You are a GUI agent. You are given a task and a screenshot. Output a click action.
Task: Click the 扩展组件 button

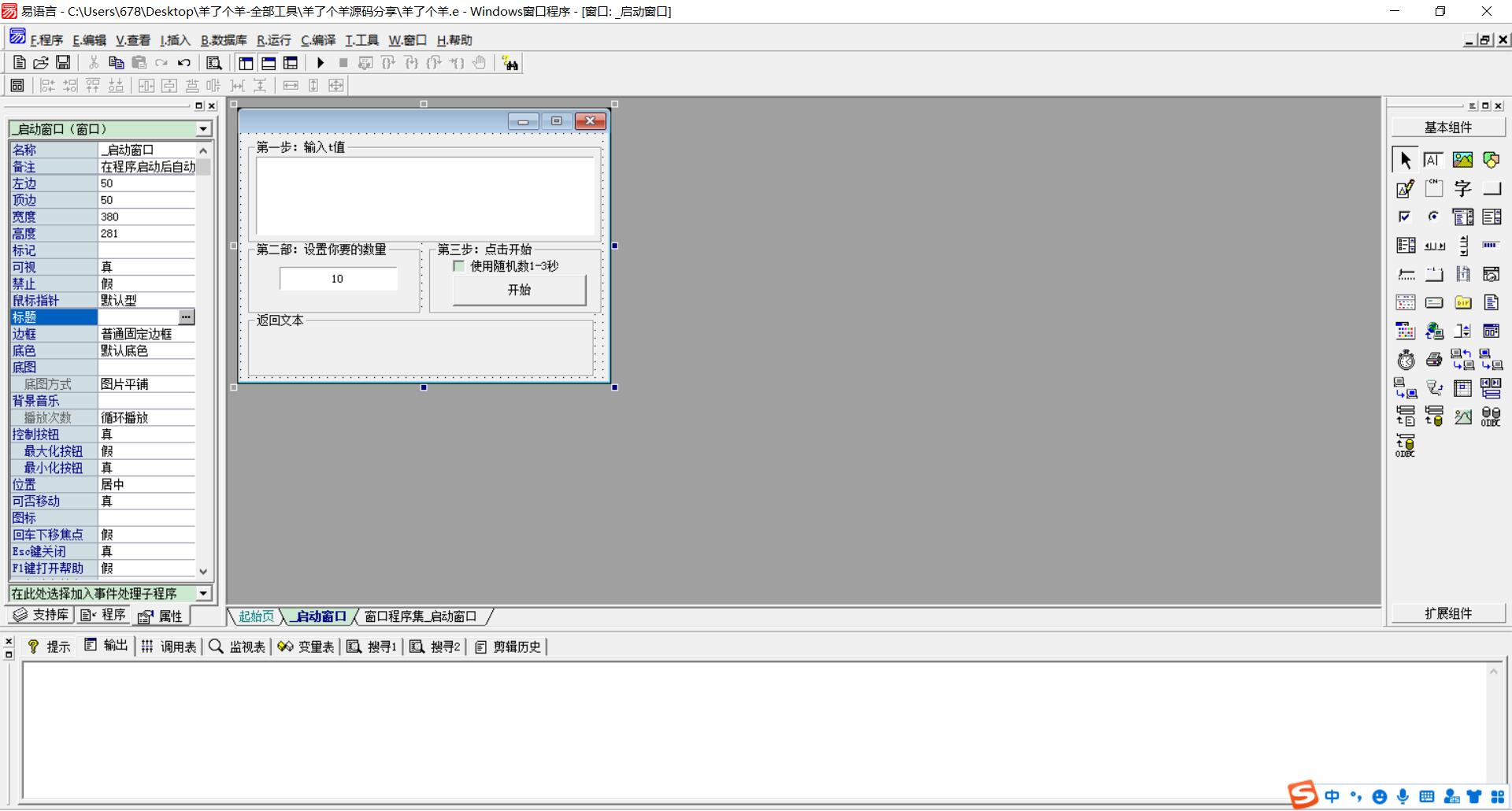click(1448, 613)
